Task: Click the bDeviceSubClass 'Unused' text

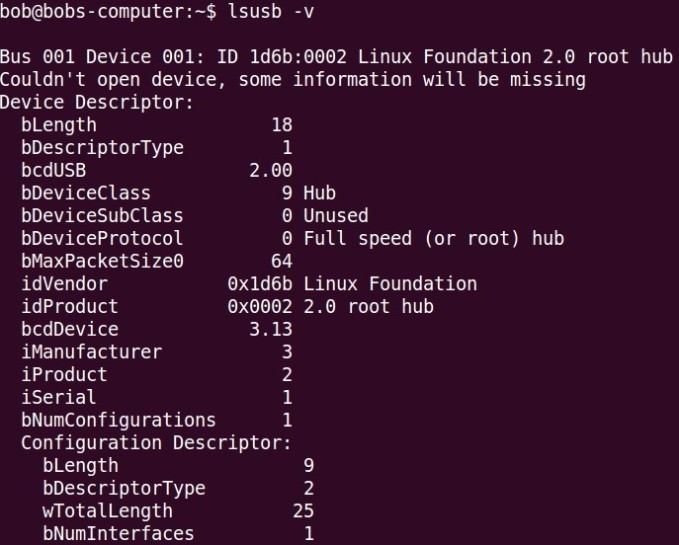Action: (x=336, y=216)
